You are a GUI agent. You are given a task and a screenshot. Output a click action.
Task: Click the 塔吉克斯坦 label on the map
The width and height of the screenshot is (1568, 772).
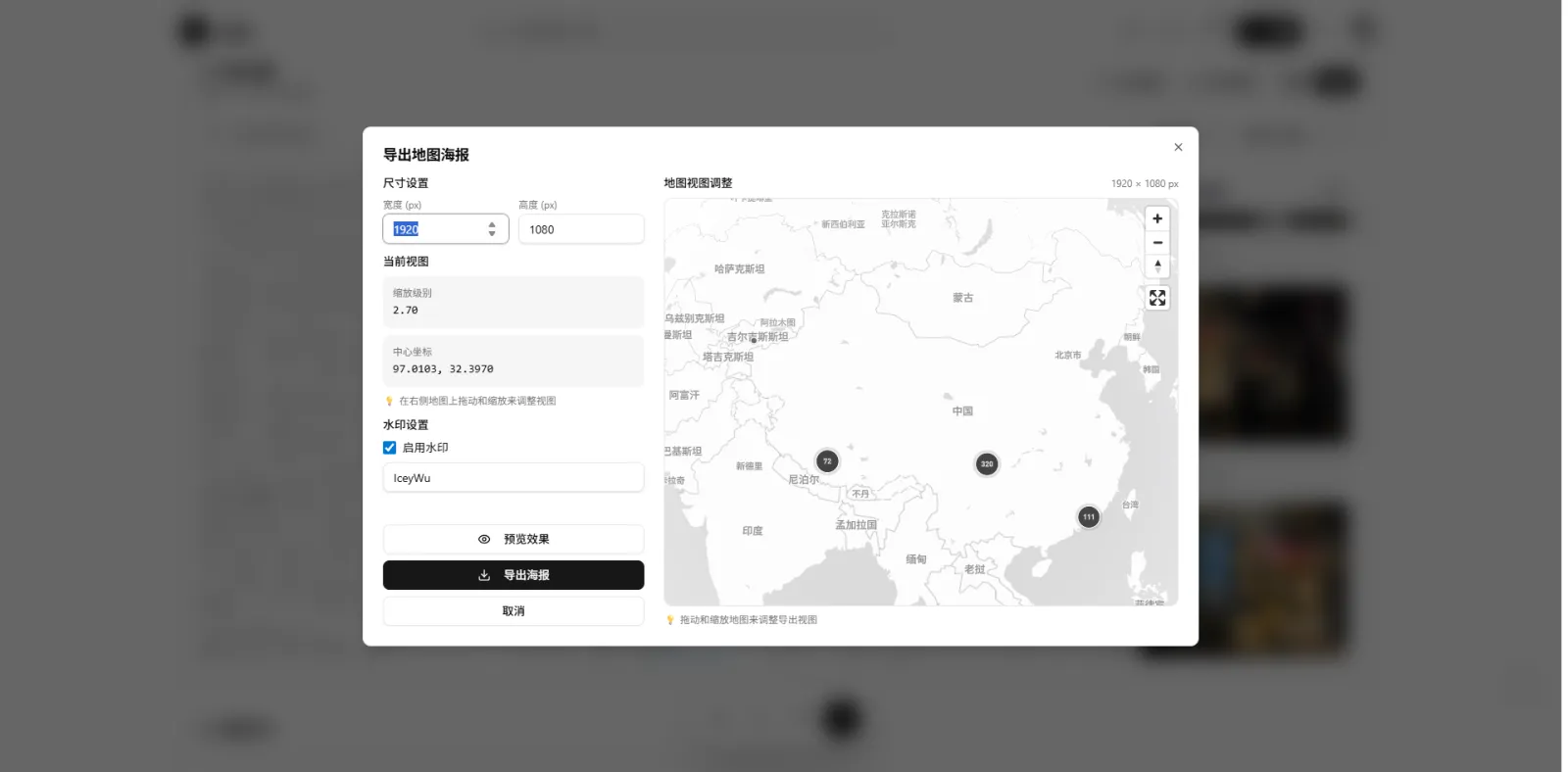pos(728,358)
